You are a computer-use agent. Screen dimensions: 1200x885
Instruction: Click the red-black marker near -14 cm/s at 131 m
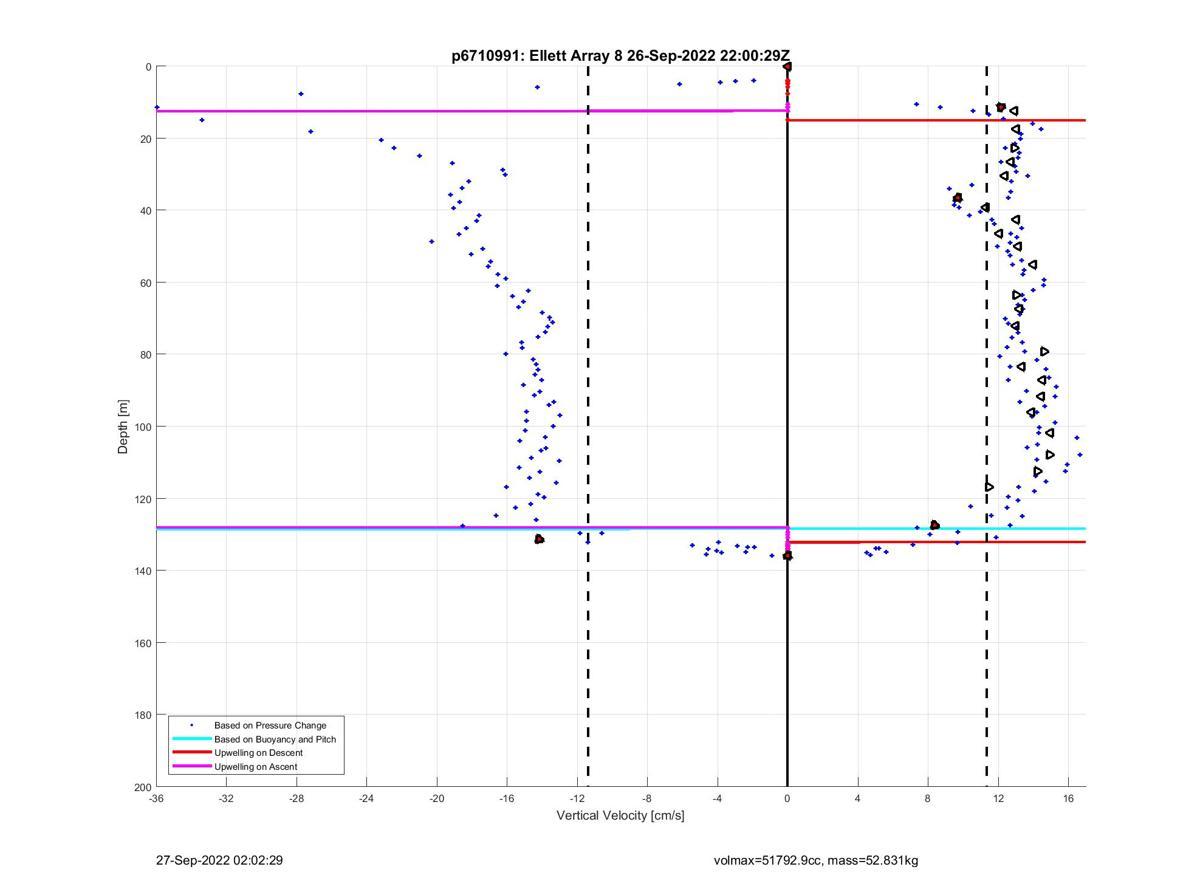pyautogui.click(x=539, y=539)
